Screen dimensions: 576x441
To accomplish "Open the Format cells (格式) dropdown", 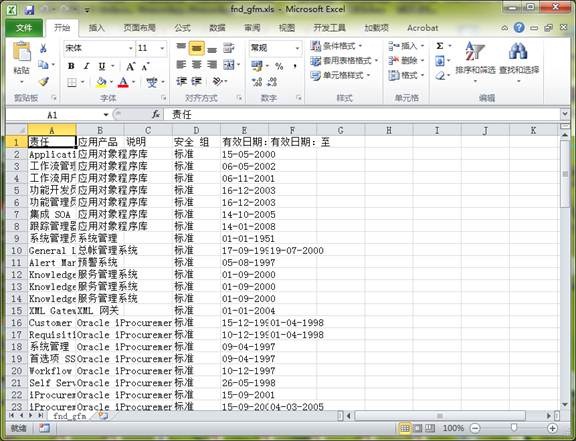I will coord(407,76).
